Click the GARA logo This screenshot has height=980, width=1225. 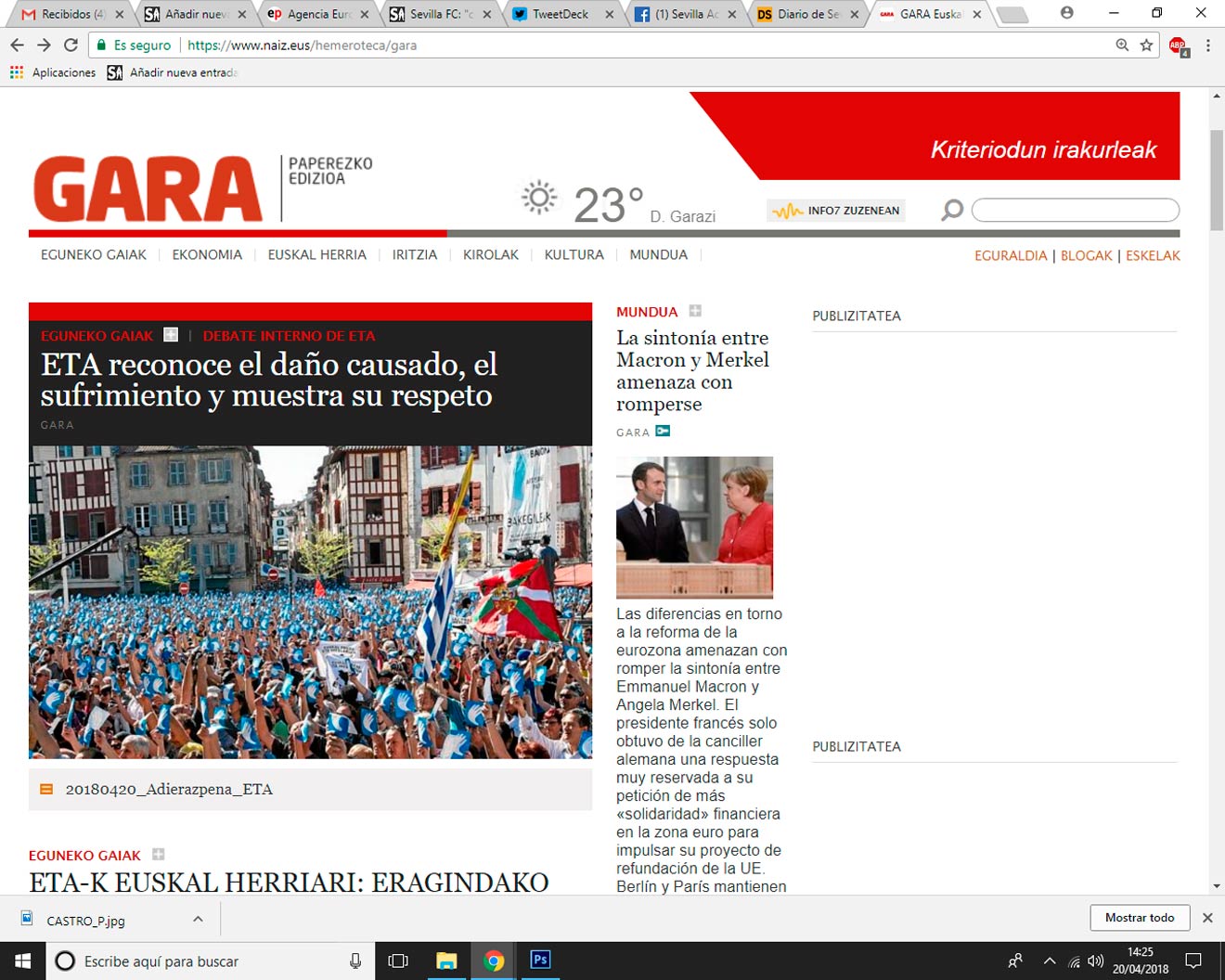coord(146,189)
